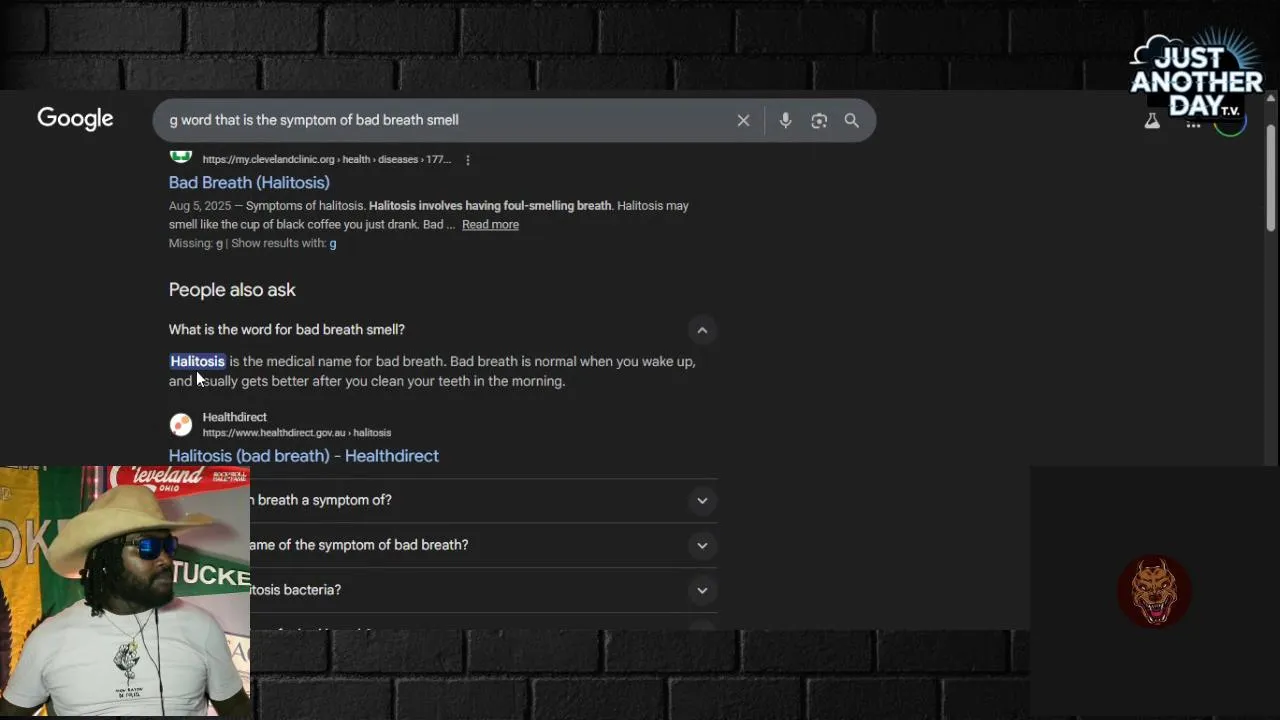This screenshot has height=720, width=1280.
Task: Click inside the Google search text field
Action: 440,120
